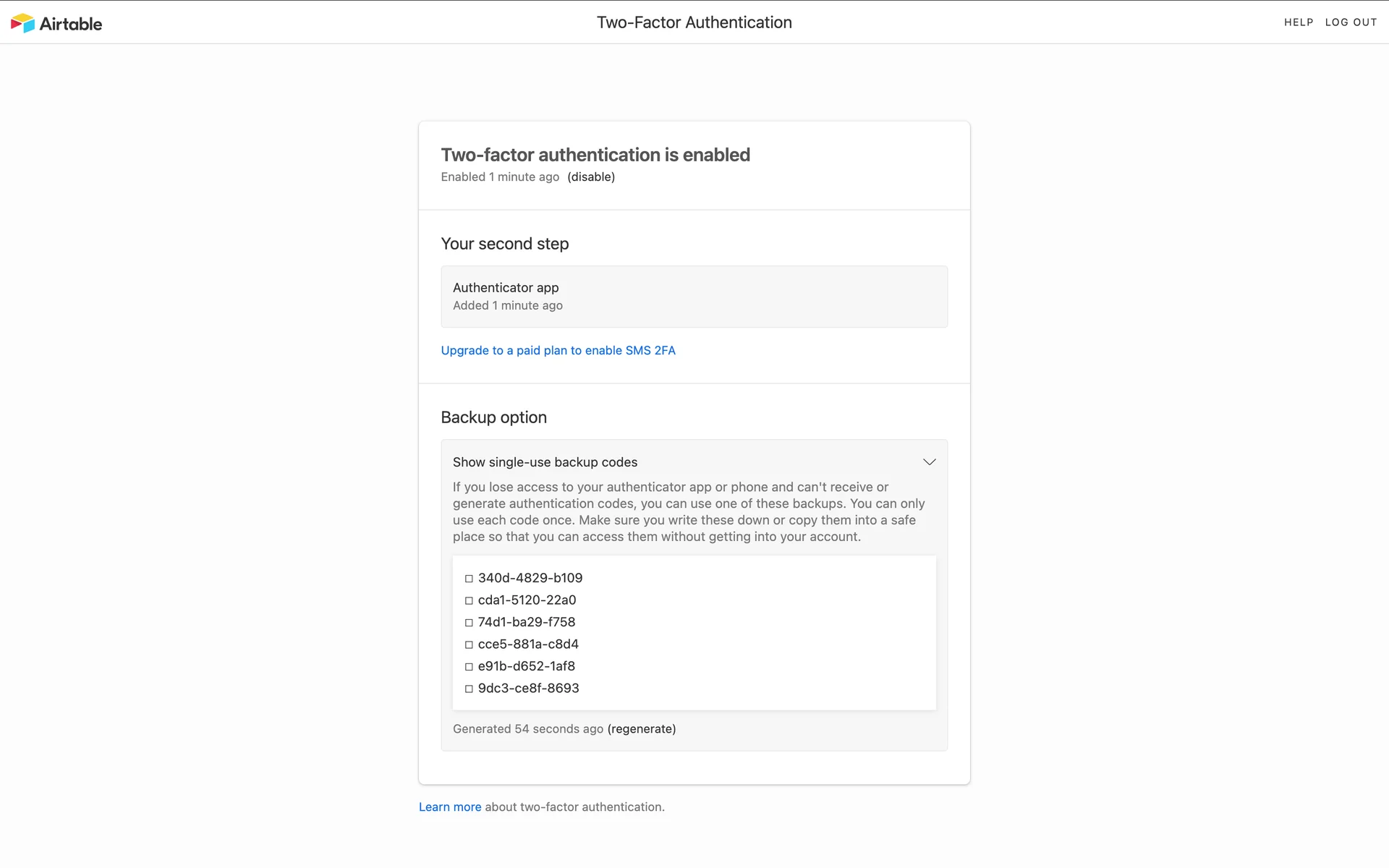This screenshot has height=868, width=1389.
Task: Click the Two-Factor Authentication page title
Action: pyautogui.click(x=694, y=22)
